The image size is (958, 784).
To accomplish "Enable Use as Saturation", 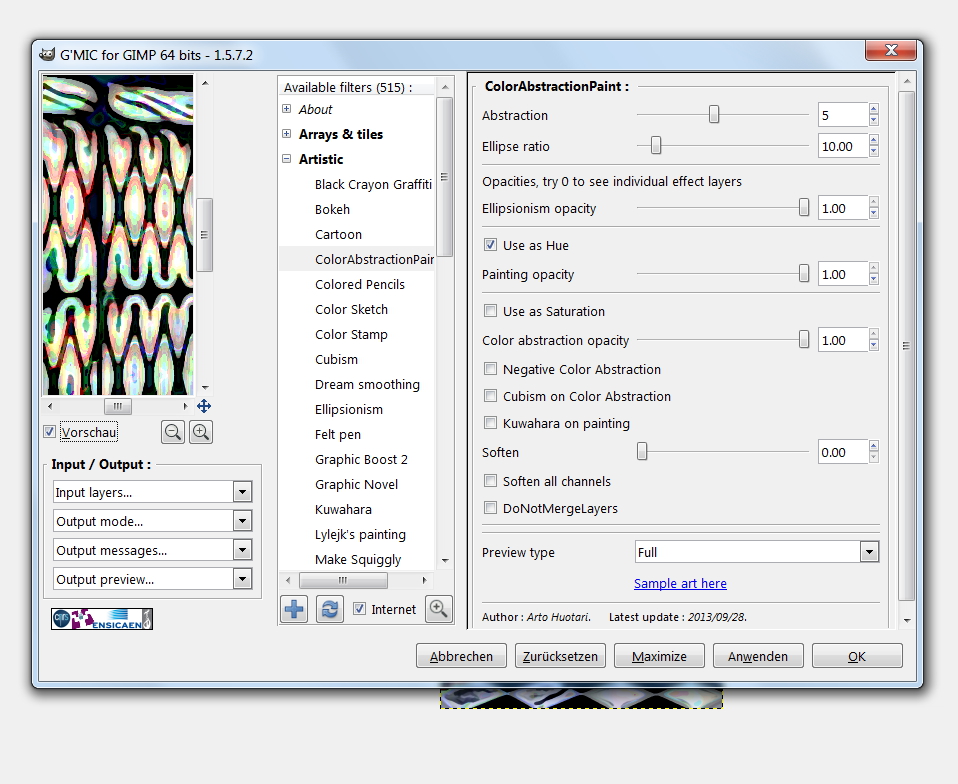I will tap(490, 311).
